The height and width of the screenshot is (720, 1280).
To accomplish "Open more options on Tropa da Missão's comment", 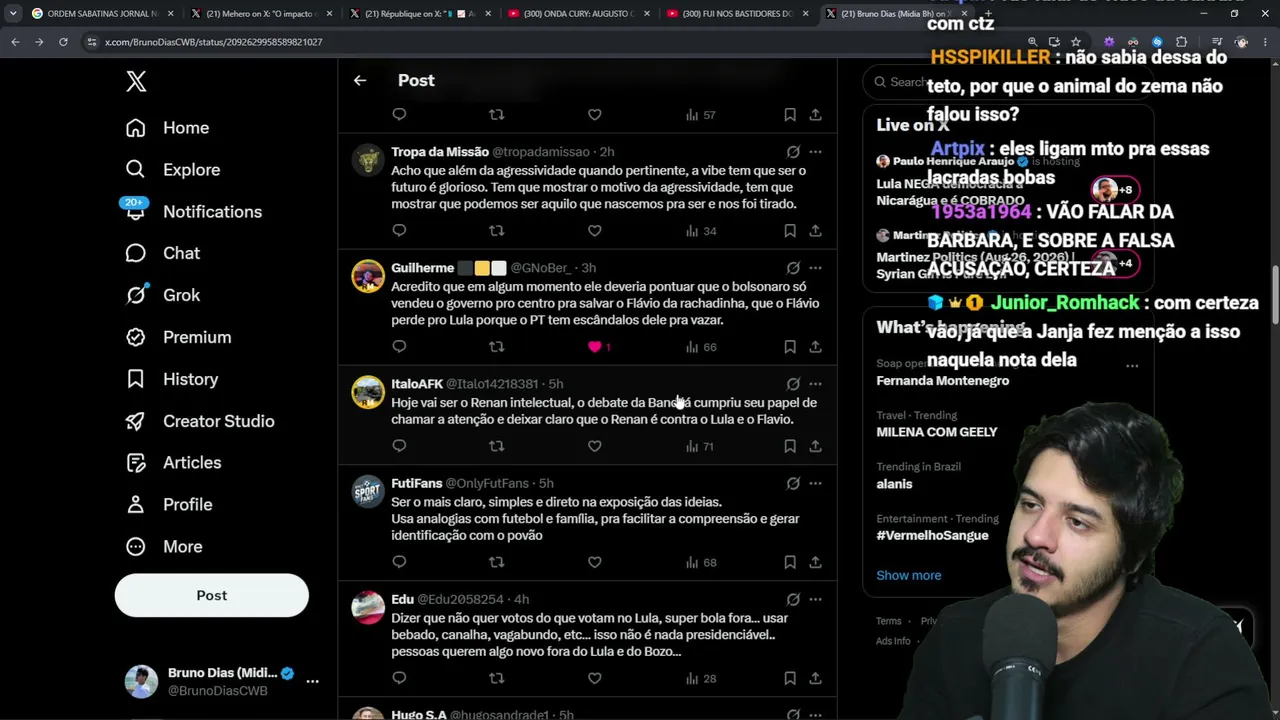I will (x=815, y=152).
